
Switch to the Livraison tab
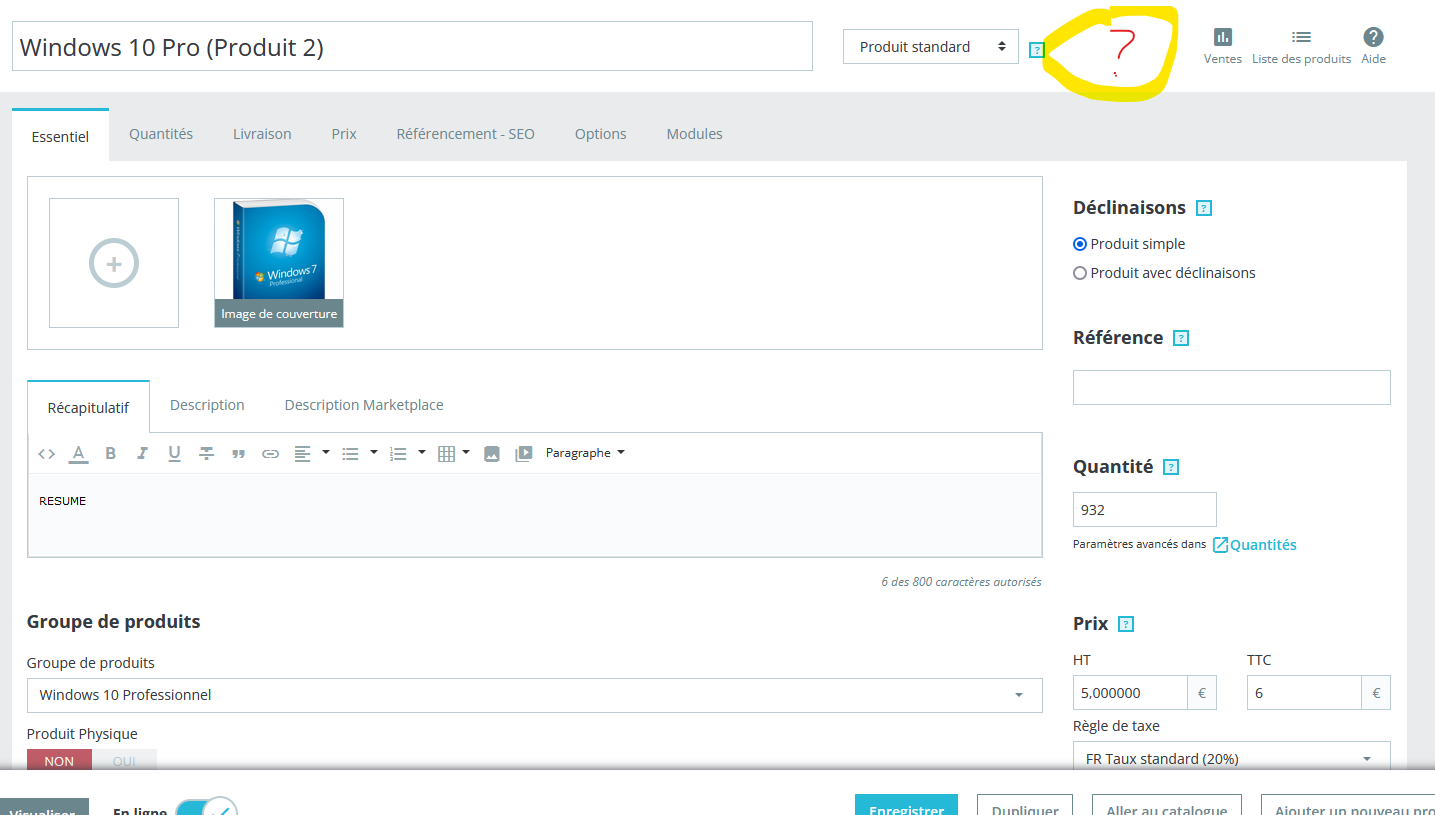pos(262,134)
